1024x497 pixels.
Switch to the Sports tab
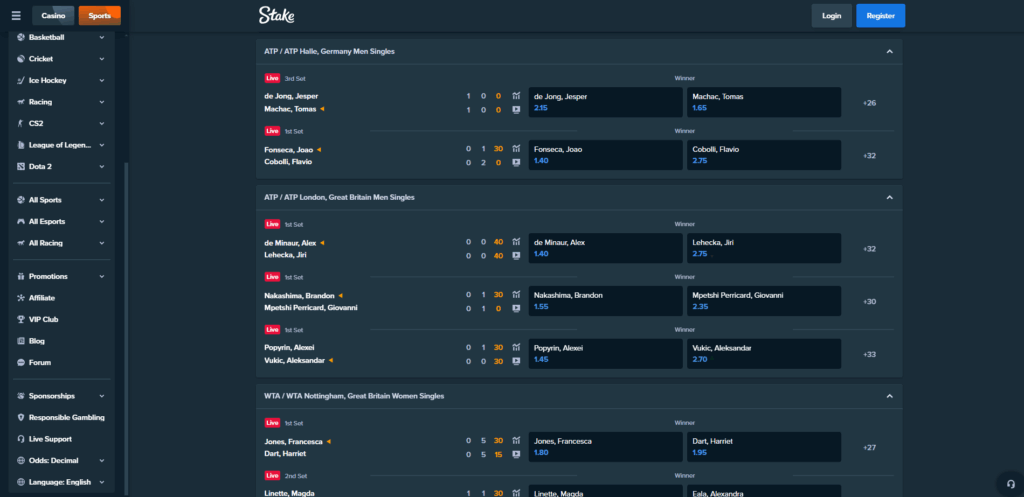click(x=99, y=16)
